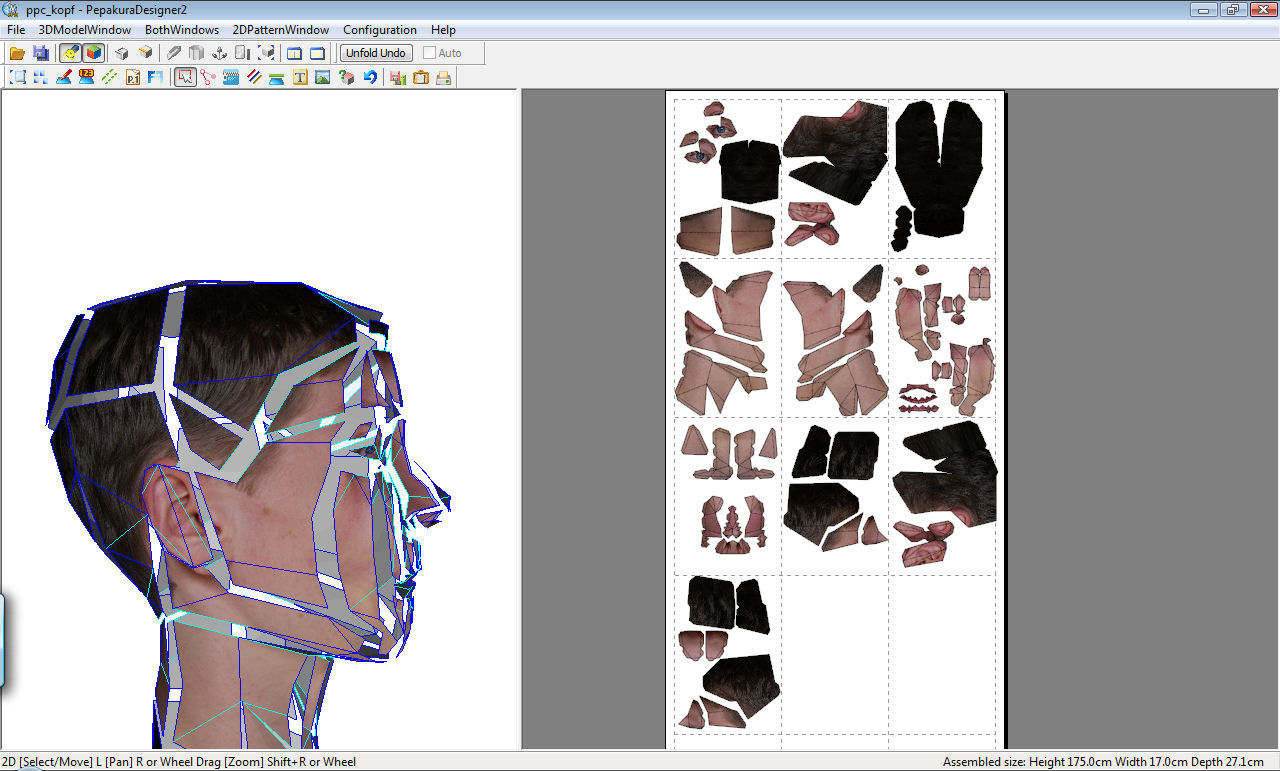Open the BothWindows menu
This screenshot has height=771, width=1280.
[182, 30]
